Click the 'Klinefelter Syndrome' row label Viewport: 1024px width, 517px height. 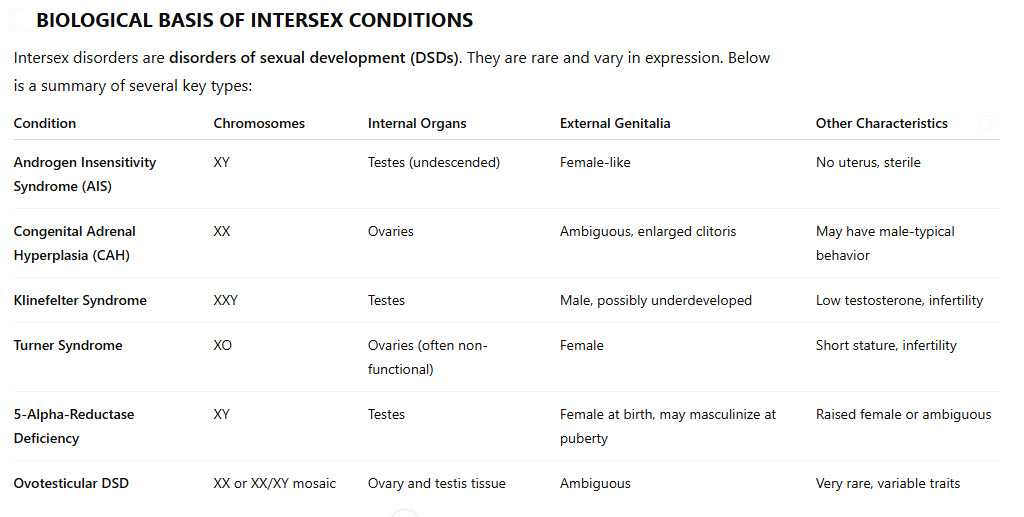tap(80, 300)
